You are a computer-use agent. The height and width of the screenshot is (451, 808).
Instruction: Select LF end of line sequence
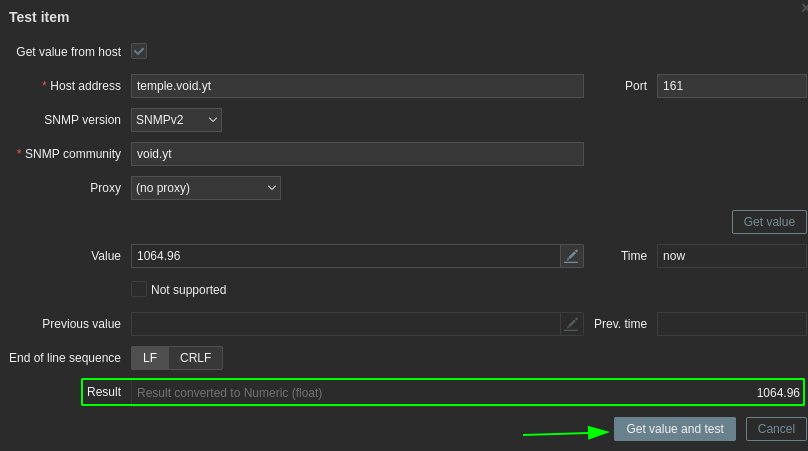(x=150, y=358)
